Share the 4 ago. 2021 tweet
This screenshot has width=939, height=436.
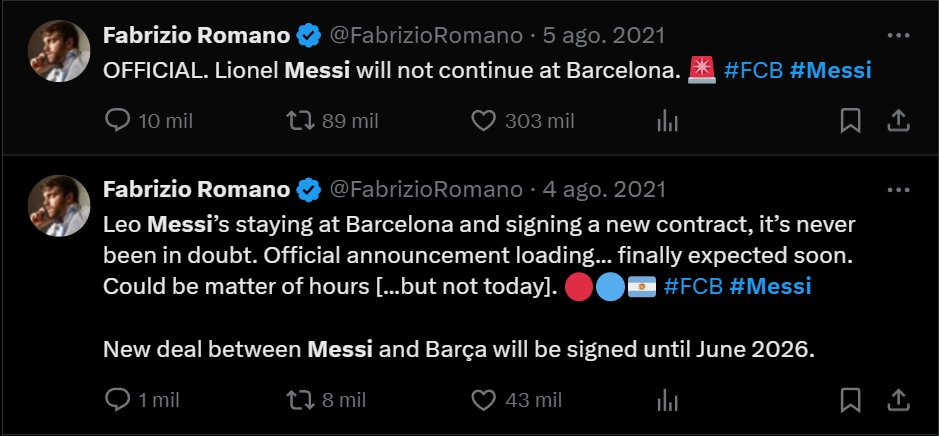(898, 399)
